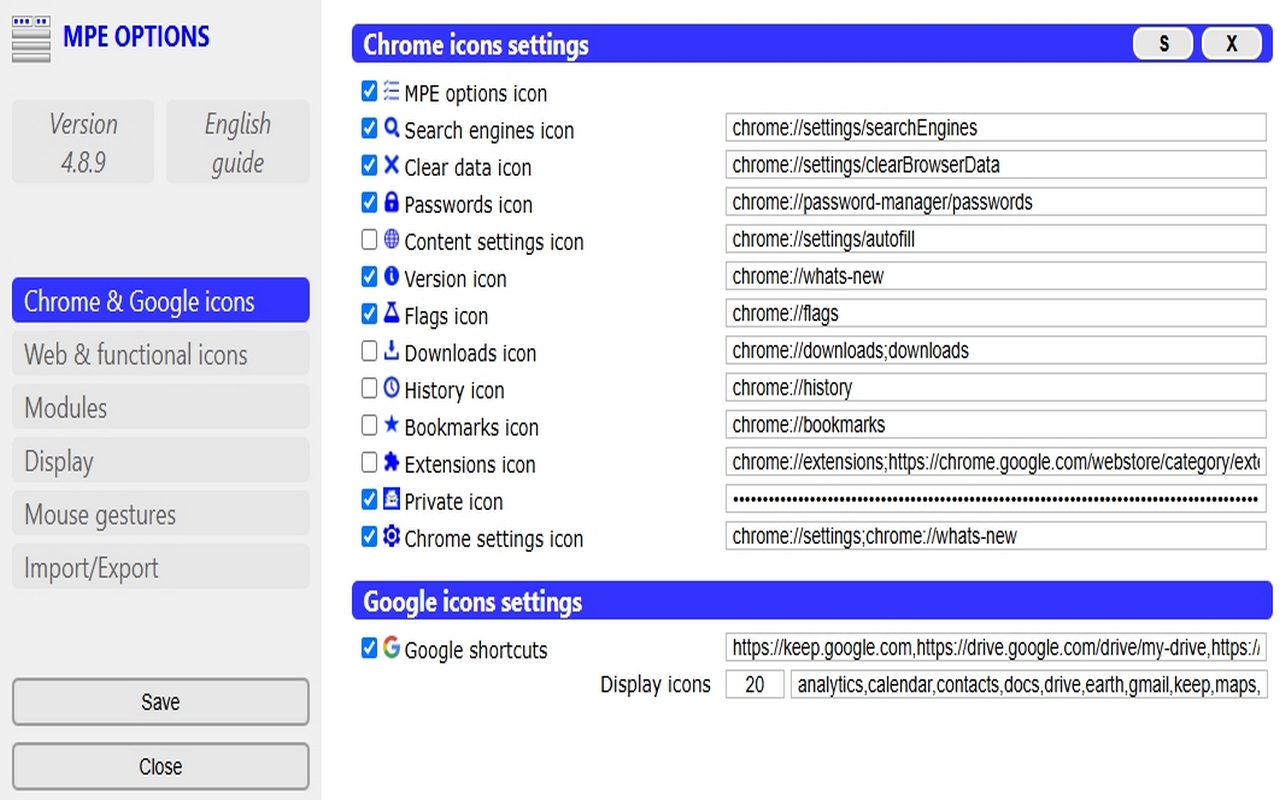The width and height of the screenshot is (1280, 800).
Task: Enable the Content settings icon checkbox
Action: [x=369, y=239]
